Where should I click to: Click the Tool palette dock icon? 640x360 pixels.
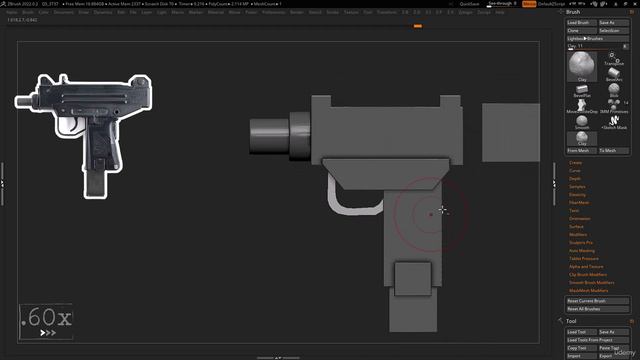pos(632,321)
